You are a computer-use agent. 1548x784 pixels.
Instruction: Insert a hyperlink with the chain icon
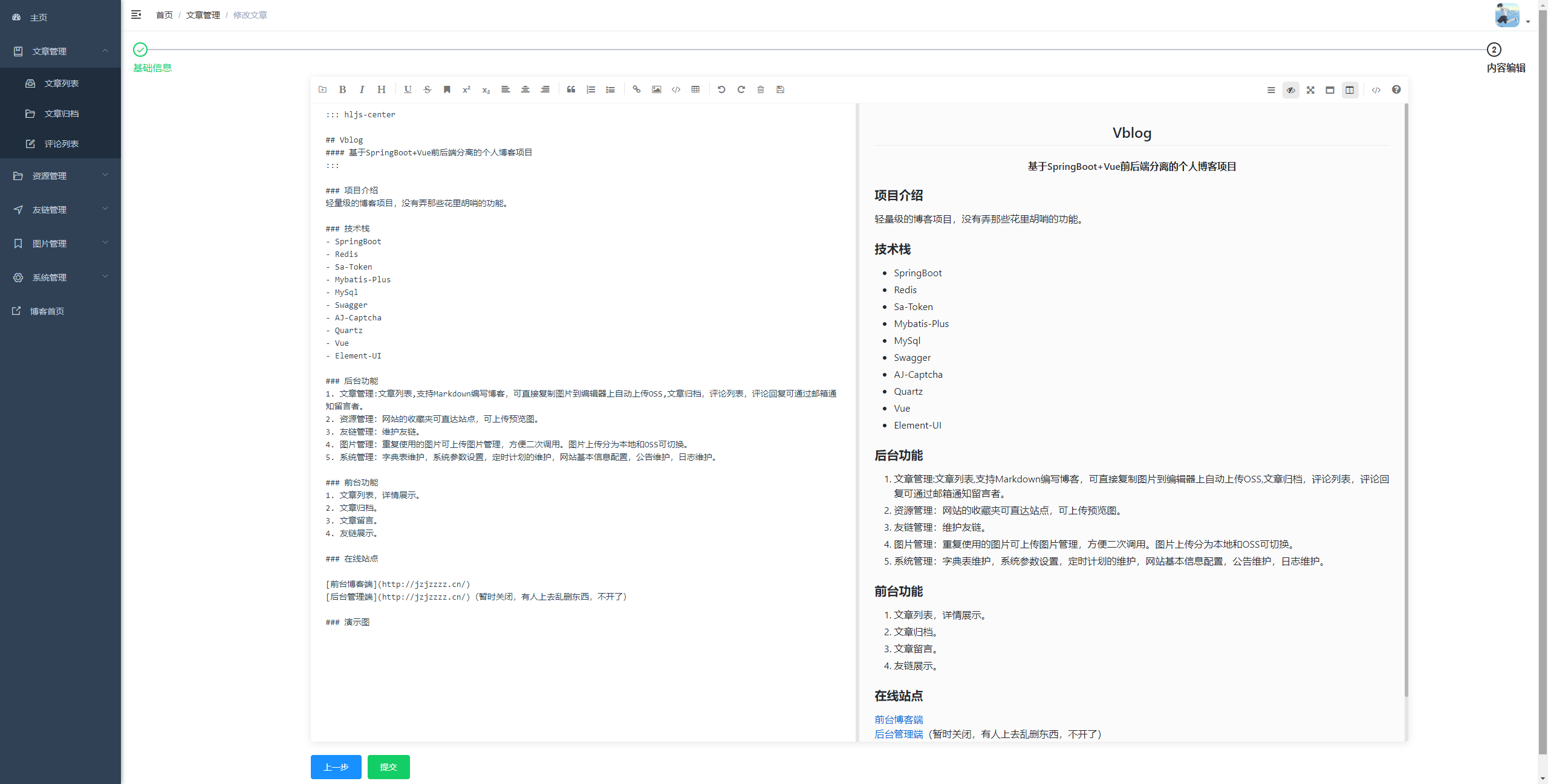tap(637, 89)
